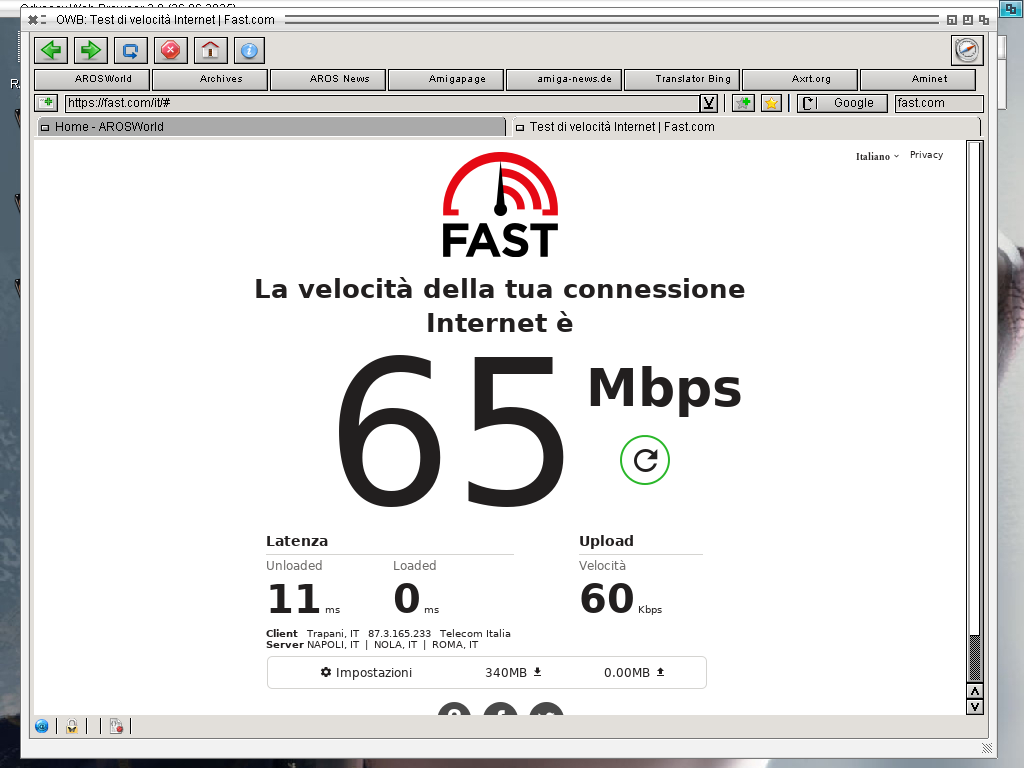Image resolution: width=1024 pixels, height=768 pixels.
Task: Open the Translator Bing bookmark
Action: 682,79
